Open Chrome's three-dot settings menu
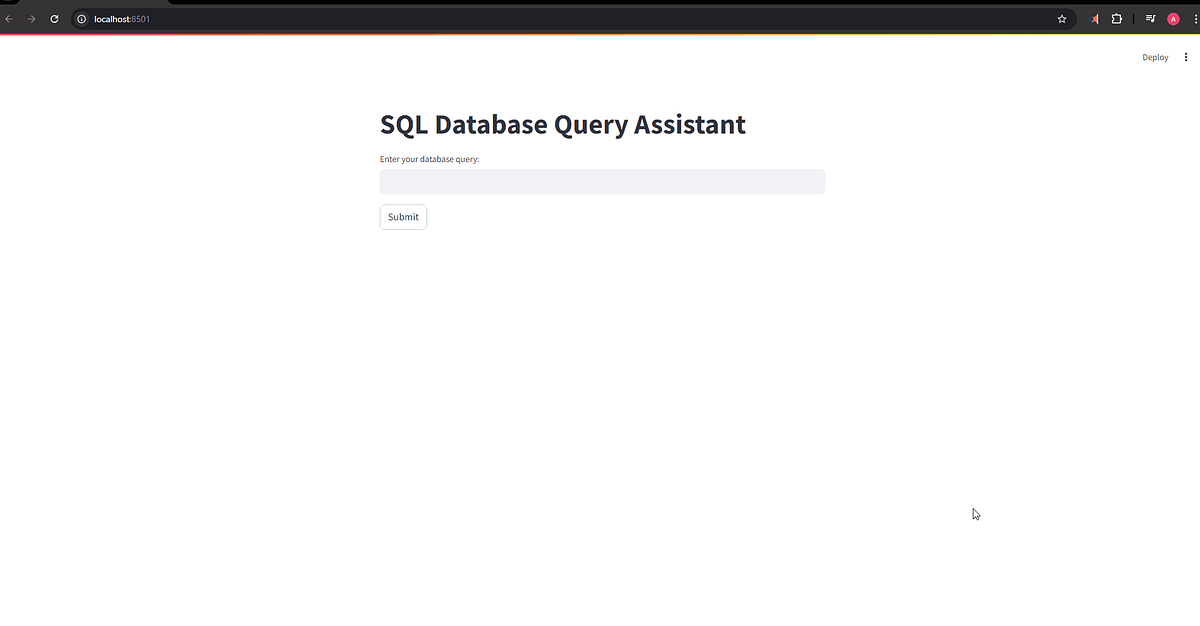The width and height of the screenshot is (1200, 626). click(x=1194, y=18)
